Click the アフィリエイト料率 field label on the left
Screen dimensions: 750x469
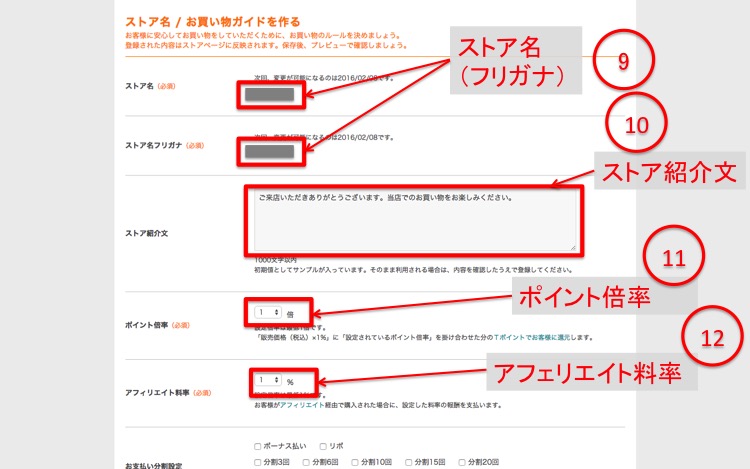click(x=157, y=393)
